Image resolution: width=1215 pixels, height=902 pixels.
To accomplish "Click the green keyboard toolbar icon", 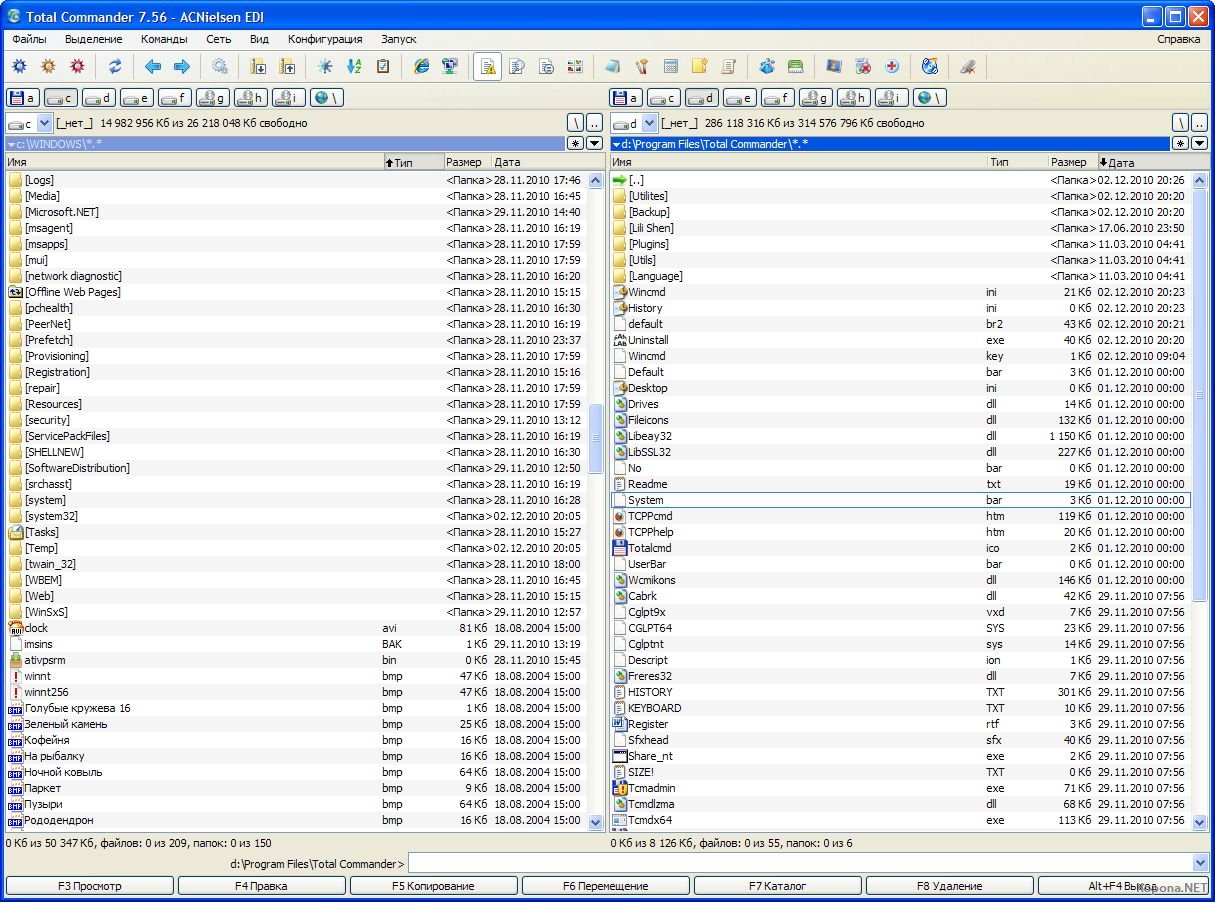I will point(796,67).
